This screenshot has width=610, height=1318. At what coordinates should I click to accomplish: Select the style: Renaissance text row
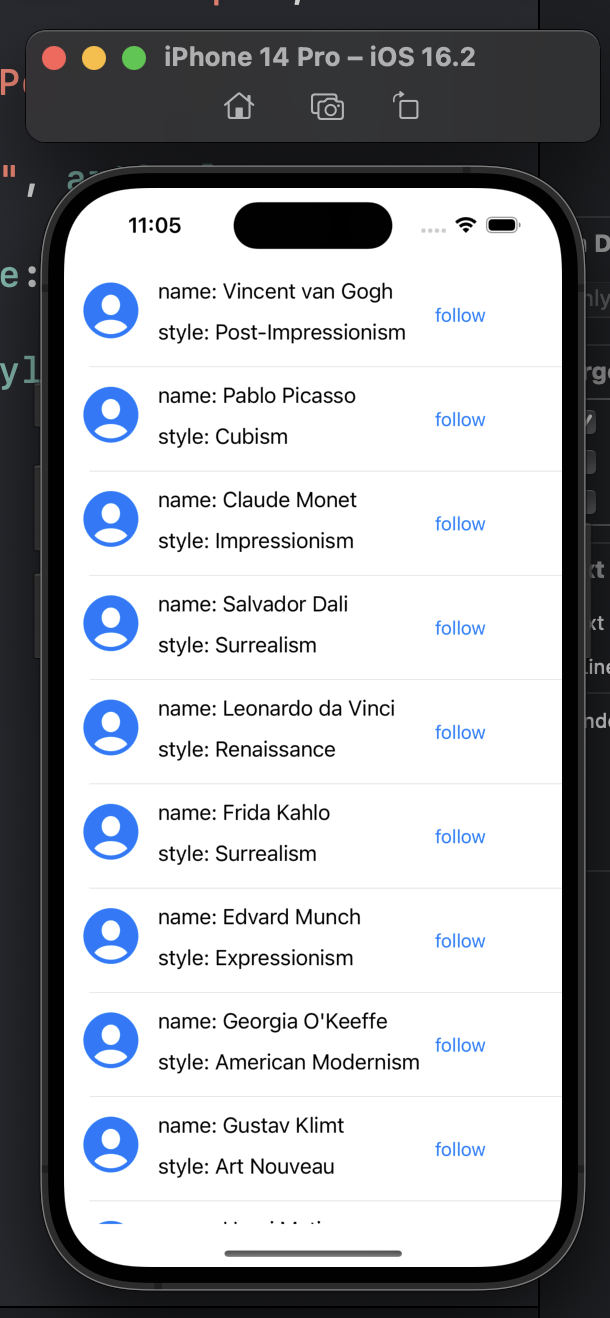click(x=247, y=749)
